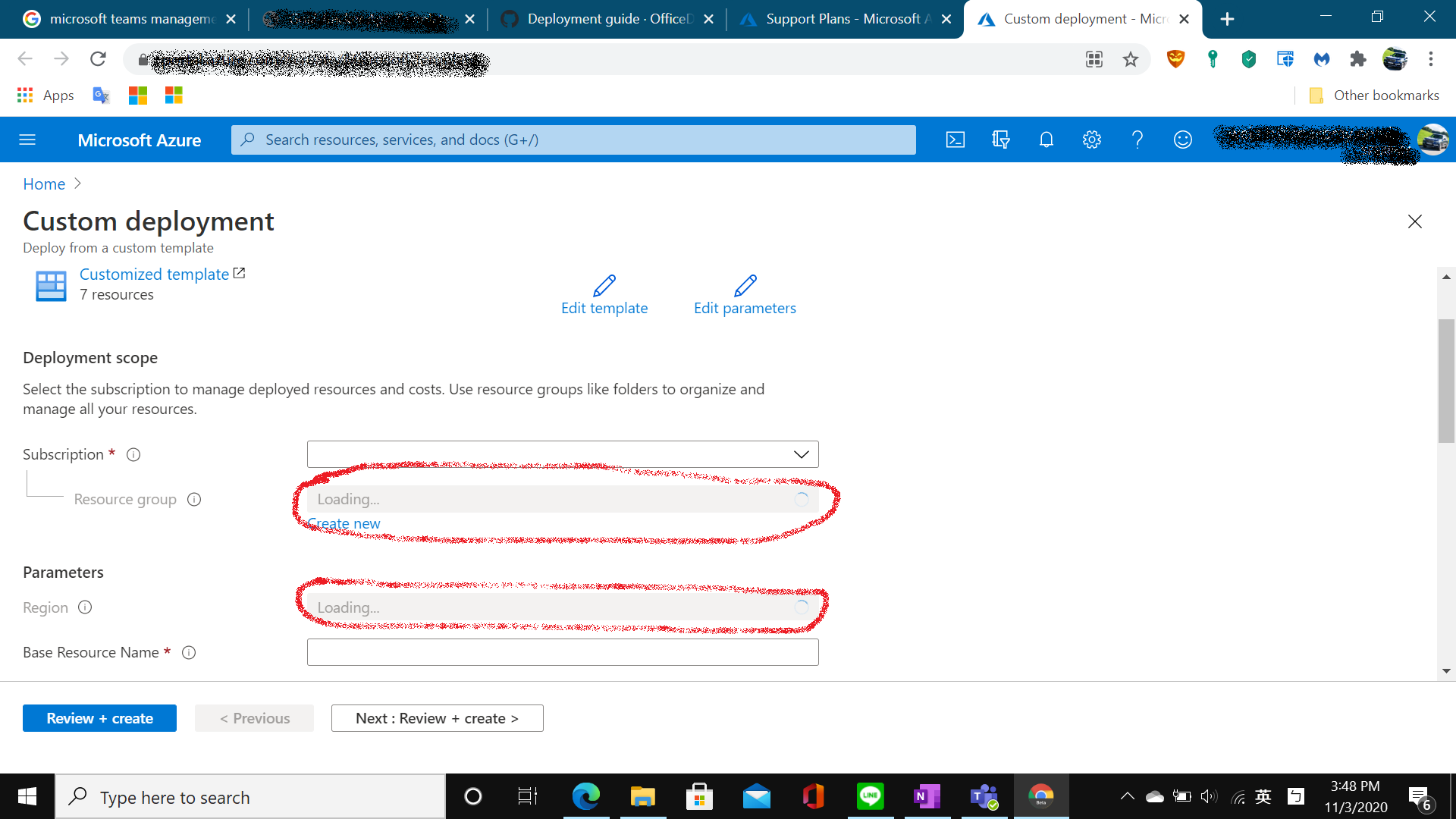Launch Microsoft Teams from the taskbar
The width and height of the screenshot is (1456, 819).
(984, 796)
